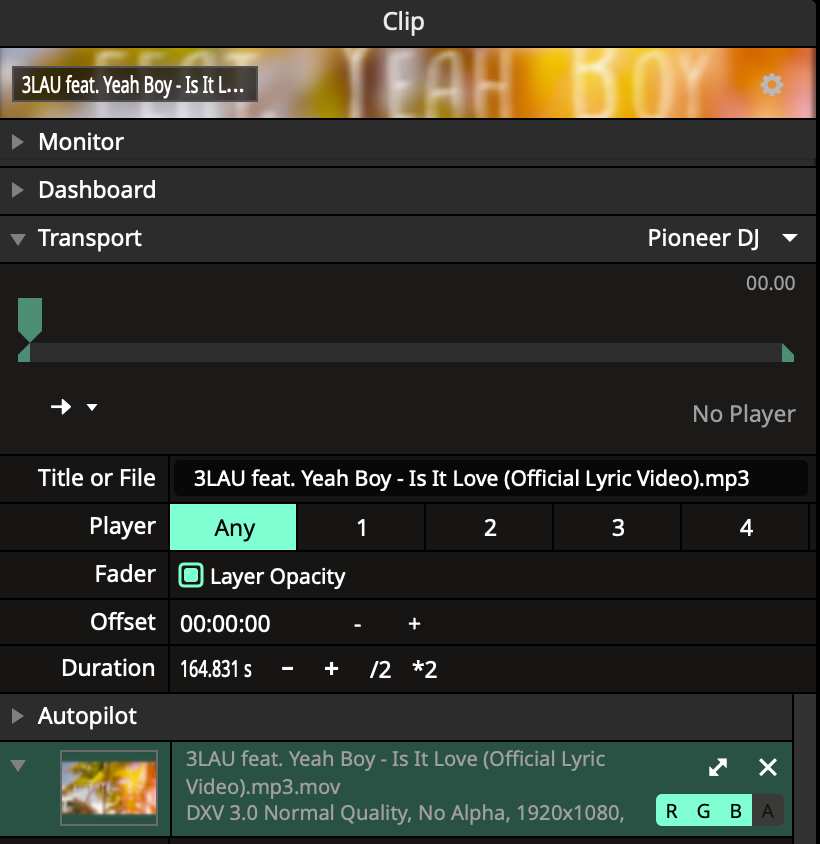Screen dimensions: 820x844
Task: Select the Any player option
Action: [234, 528]
